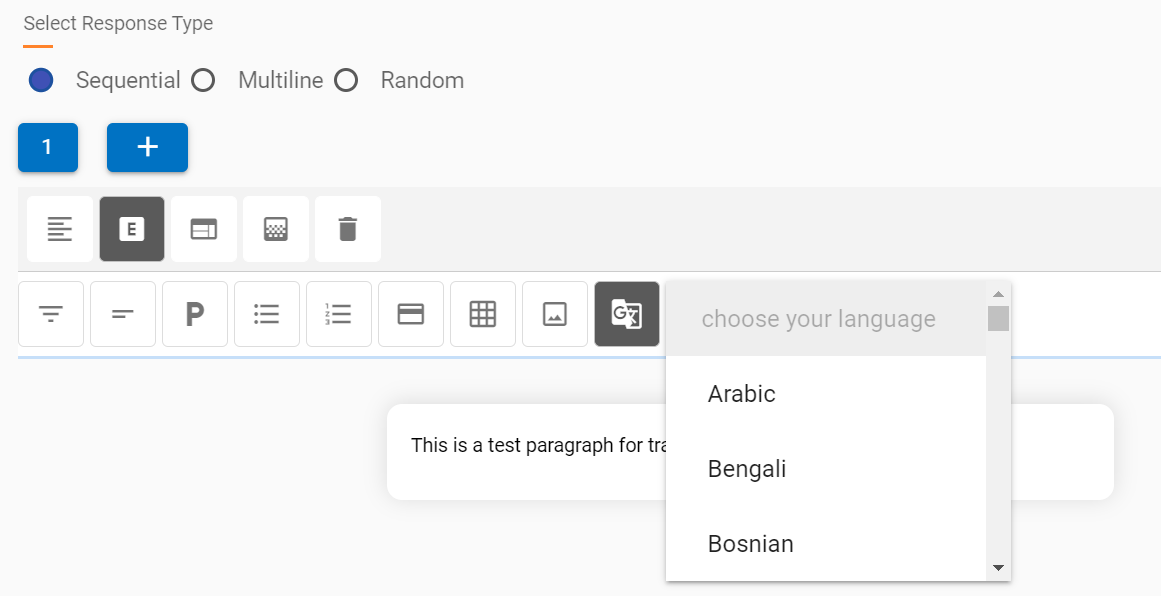Choose Bengali from the language list
Image resolution: width=1161 pixels, height=596 pixels.
click(747, 469)
